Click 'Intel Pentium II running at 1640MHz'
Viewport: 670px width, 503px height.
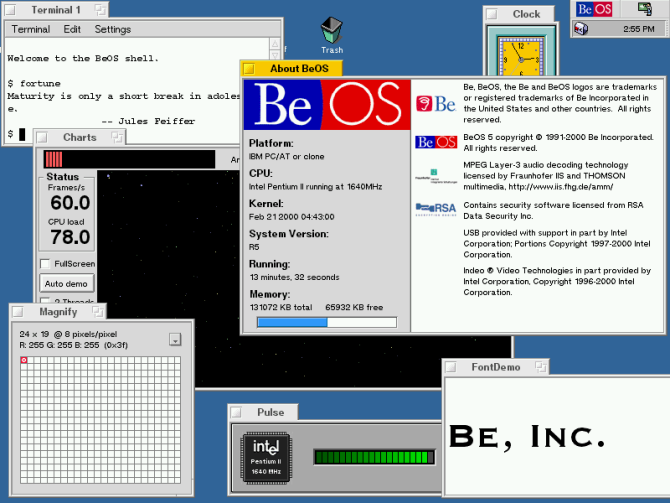point(315,187)
